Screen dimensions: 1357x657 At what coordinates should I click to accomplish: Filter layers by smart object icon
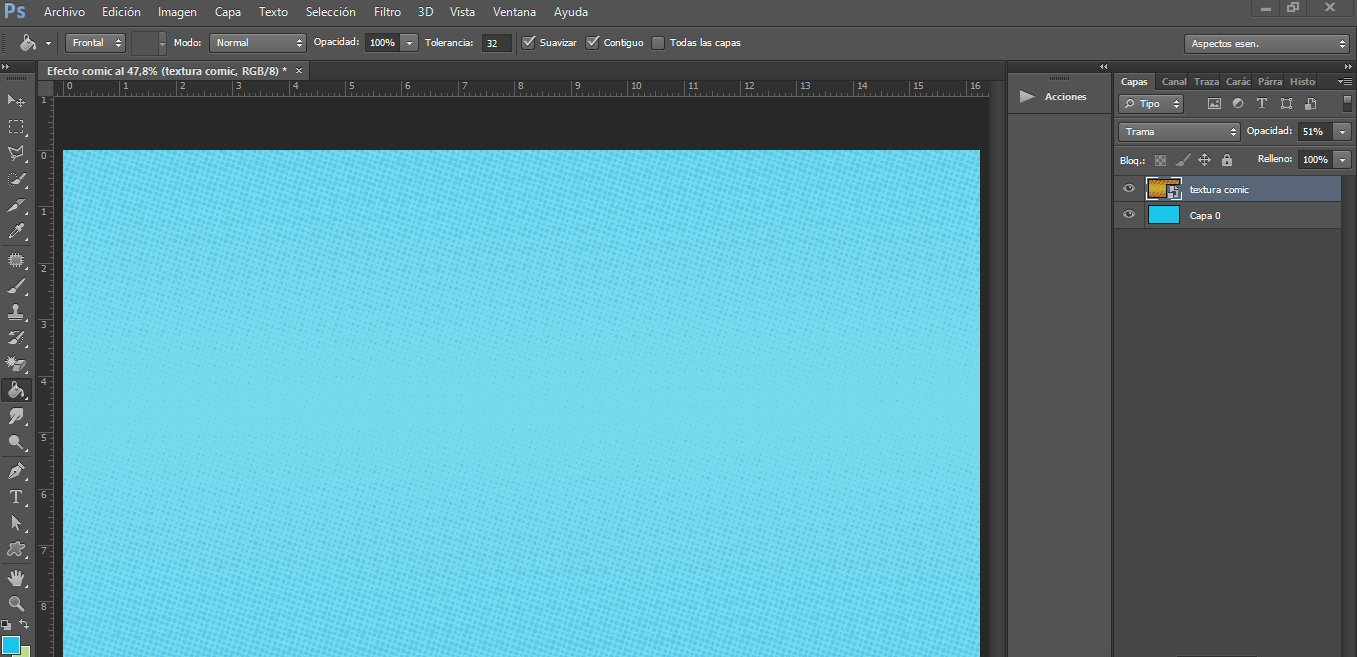[1310, 103]
